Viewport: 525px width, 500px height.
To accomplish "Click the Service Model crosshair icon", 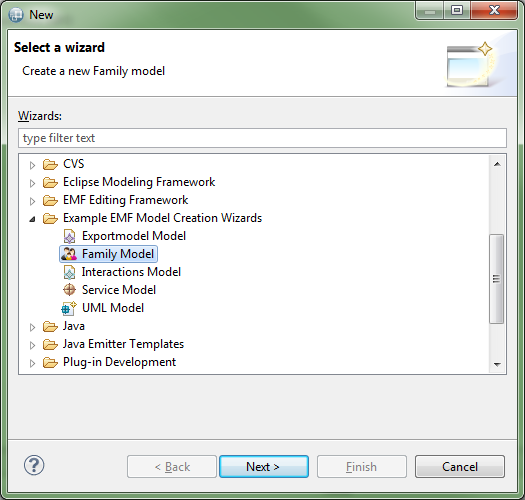I will [x=69, y=290].
